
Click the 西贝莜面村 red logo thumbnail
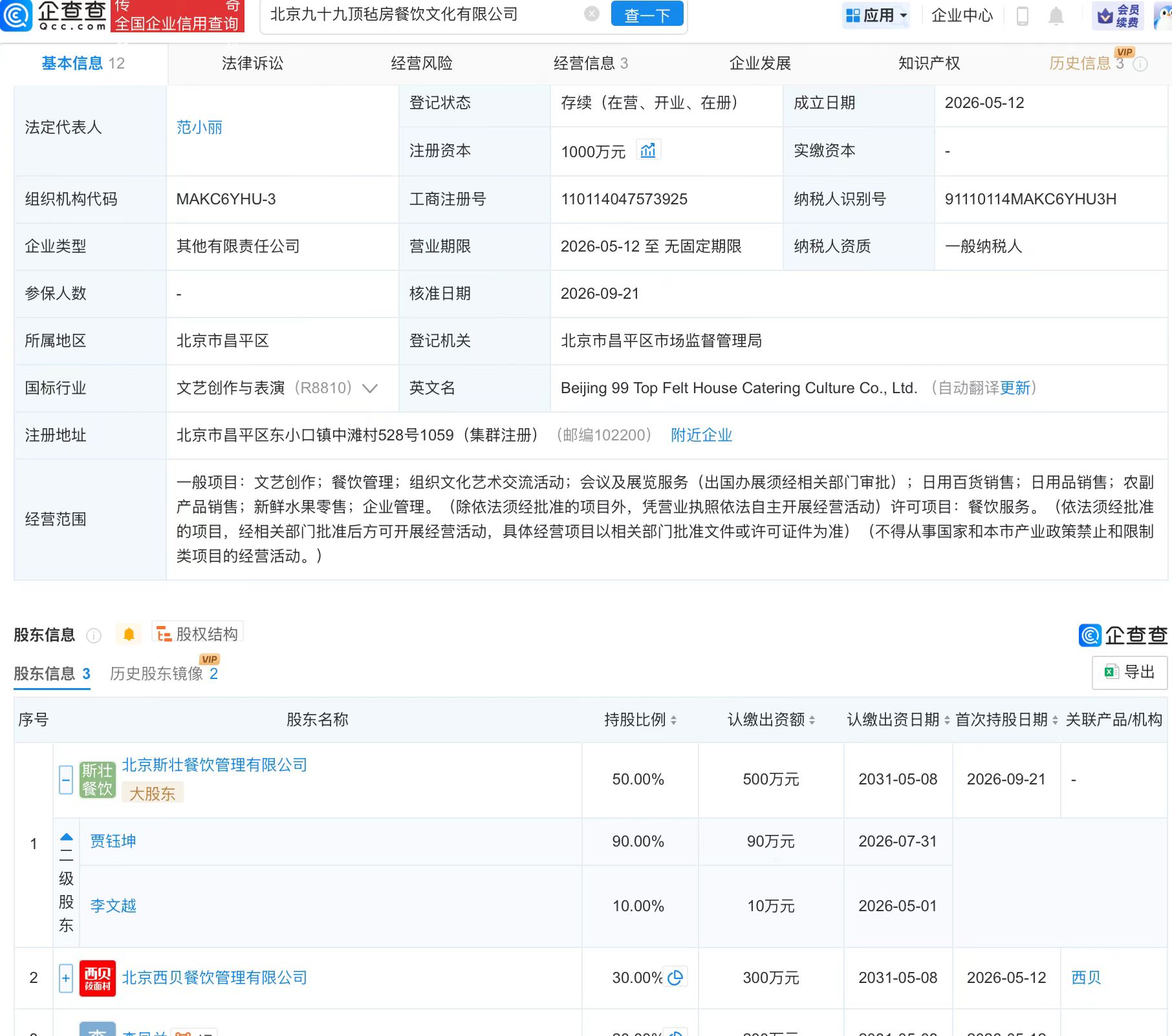tap(97, 978)
